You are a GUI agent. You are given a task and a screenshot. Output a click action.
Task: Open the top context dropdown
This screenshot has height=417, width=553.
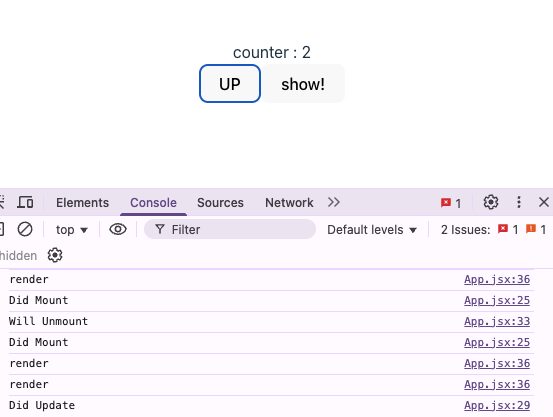pyautogui.click(x=72, y=230)
